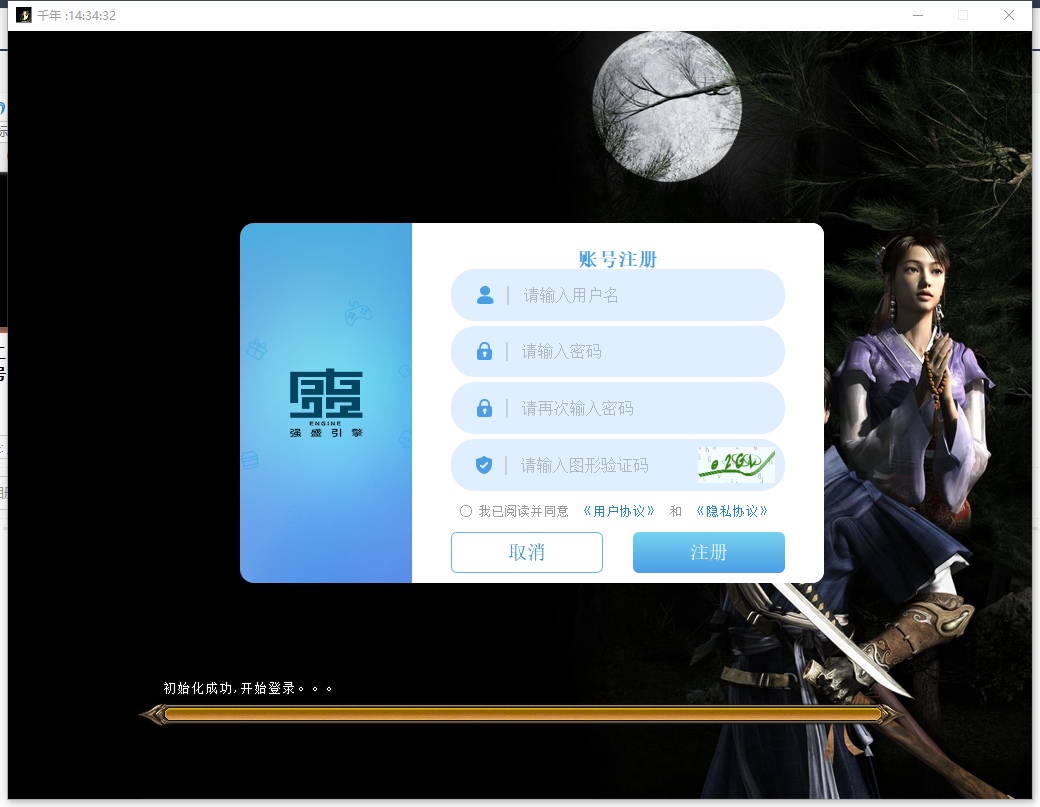The height and width of the screenshot is (807, 1040).
Task: Click the lock icon beside 请输入密码
Action: 485,352
